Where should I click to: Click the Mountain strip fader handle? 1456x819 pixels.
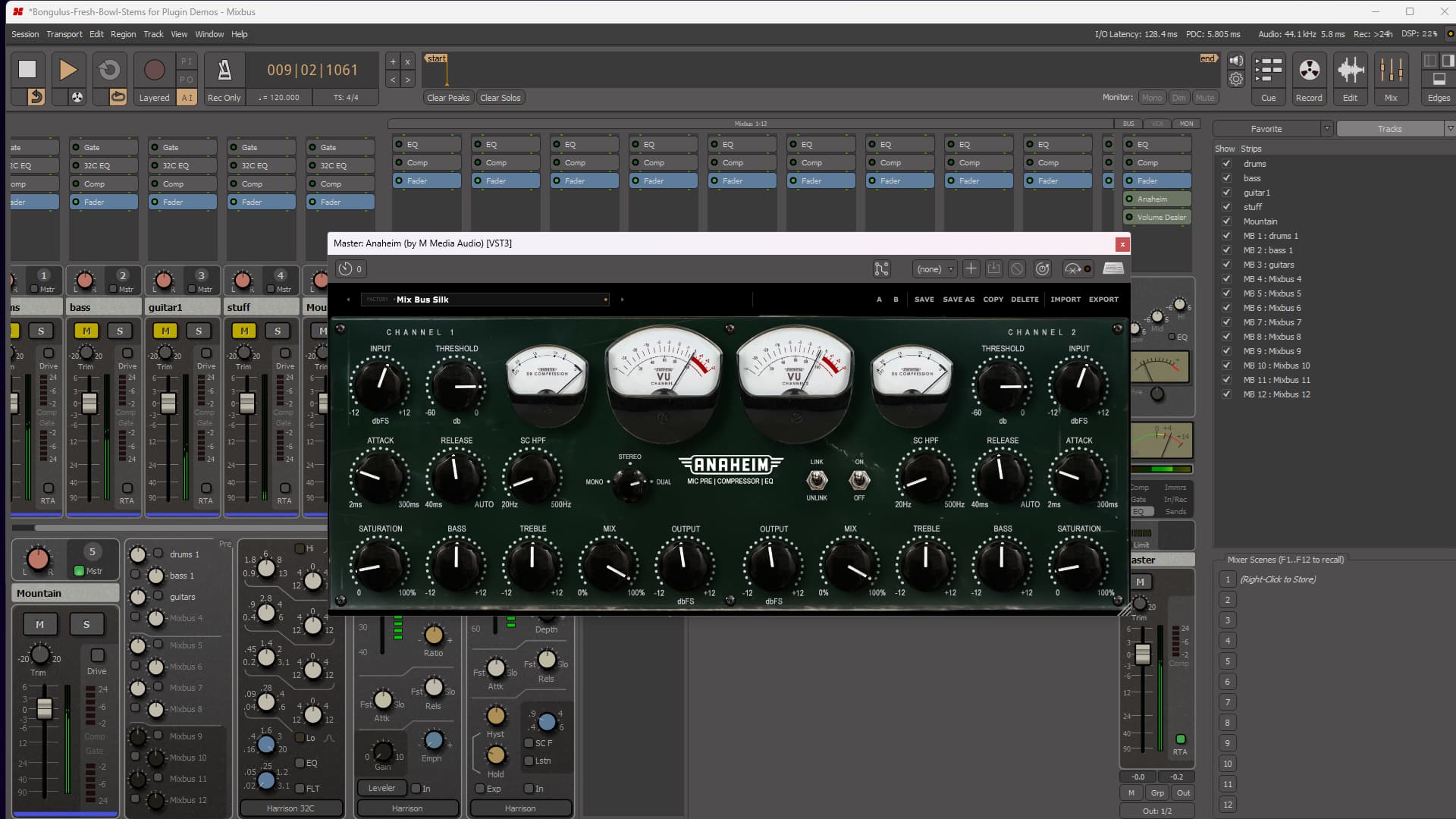[44, 708]
